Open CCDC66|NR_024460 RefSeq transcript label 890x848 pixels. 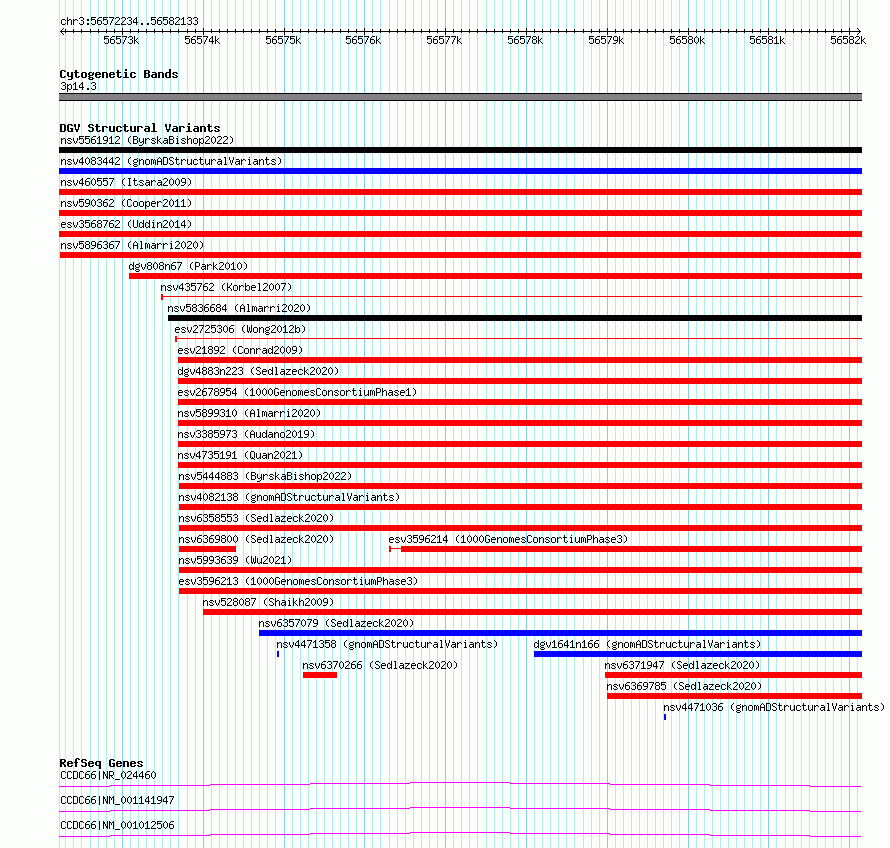tap(108, 775)
